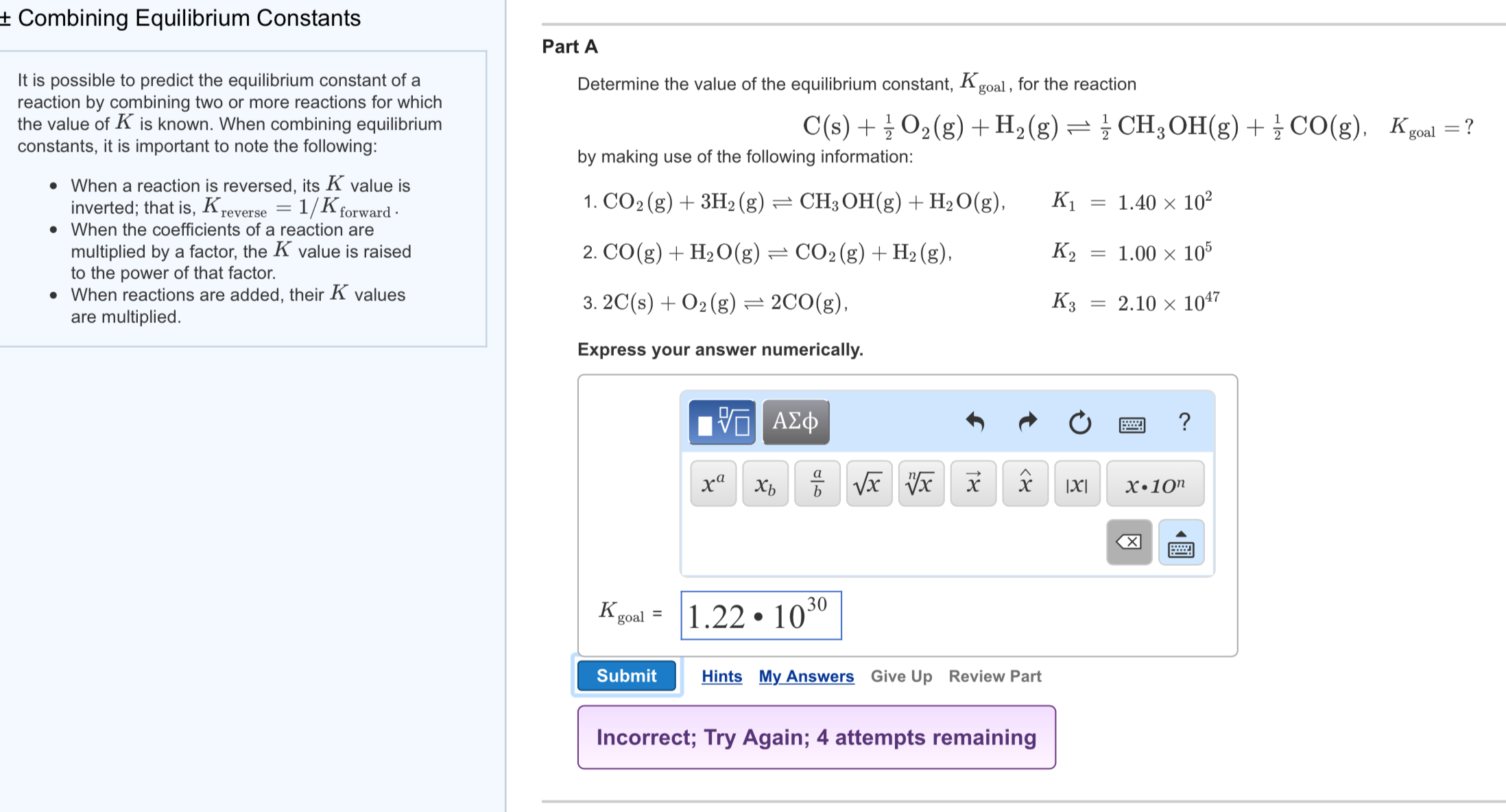1506x812 pixels.
Task: Click the redo arrow icon
Action: pos(1027,422)
